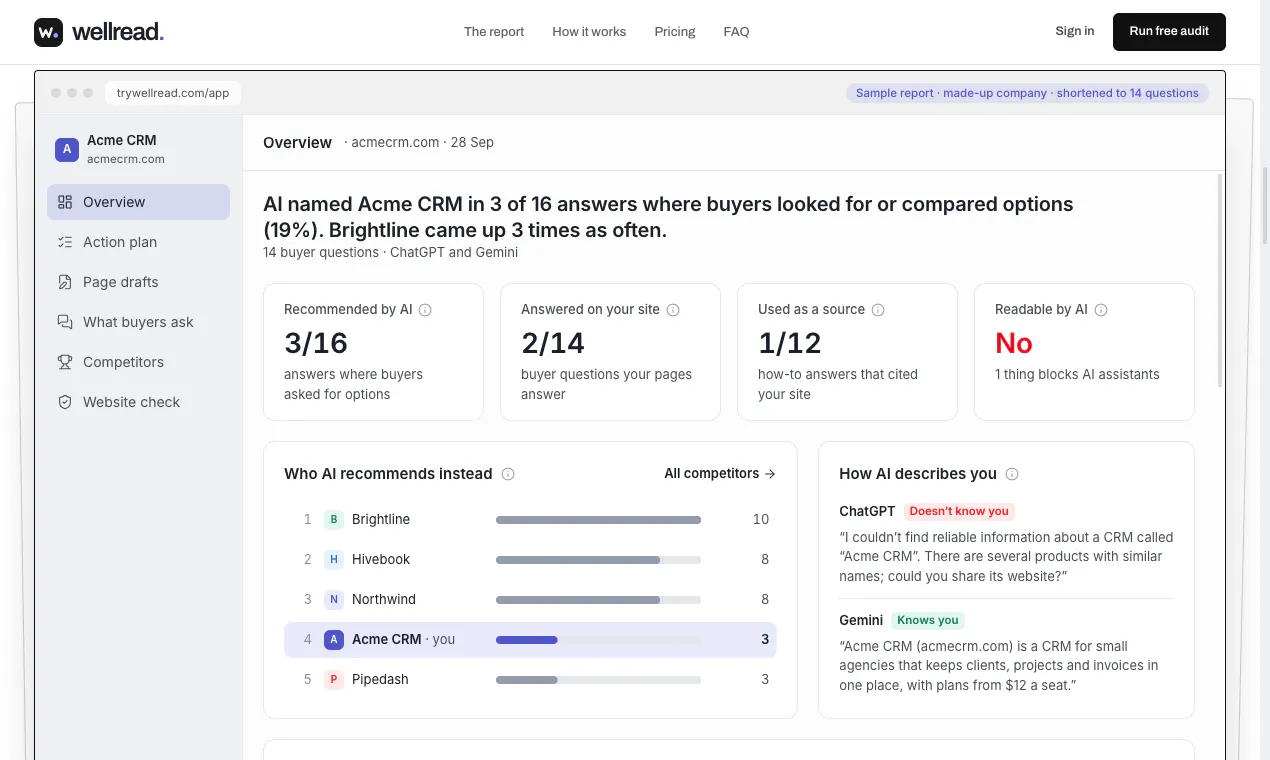The image size is (1270, 760).
Task: Open info icon beside Who AI recommends instead
Action: point(508,474)
